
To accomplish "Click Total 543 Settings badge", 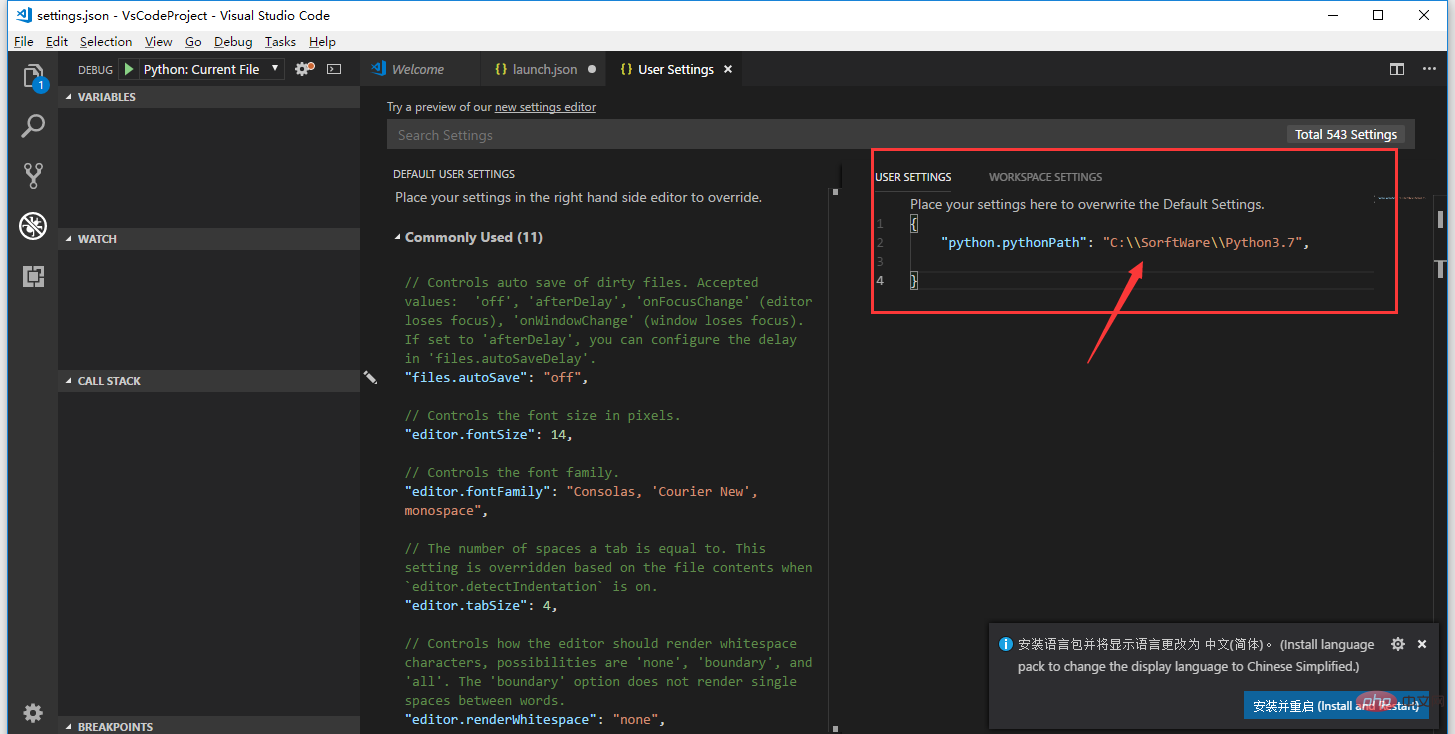I will coord(1346,134).
